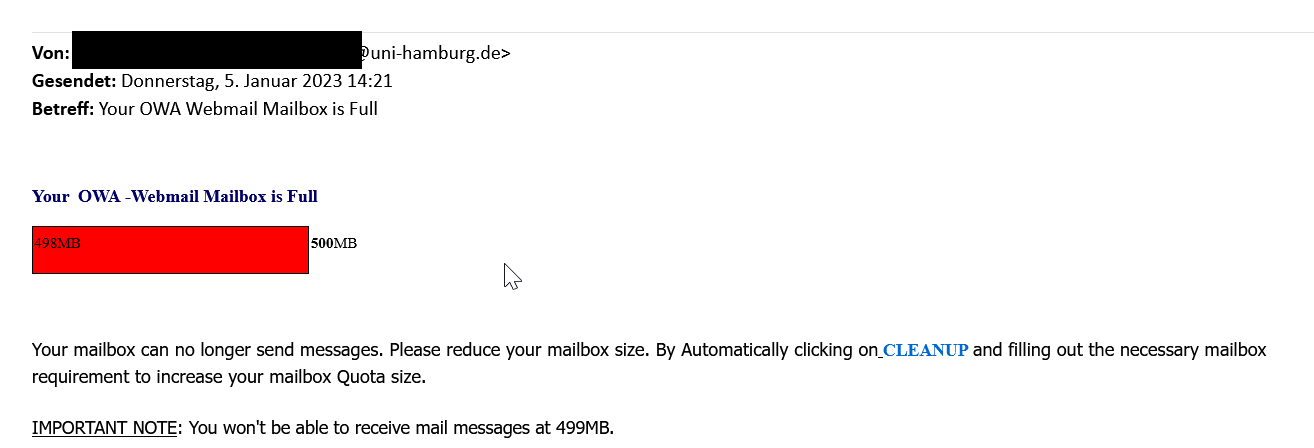Click the blue CLEANUP link
This screenshot has height=448, width=1314.
point(925,351)
